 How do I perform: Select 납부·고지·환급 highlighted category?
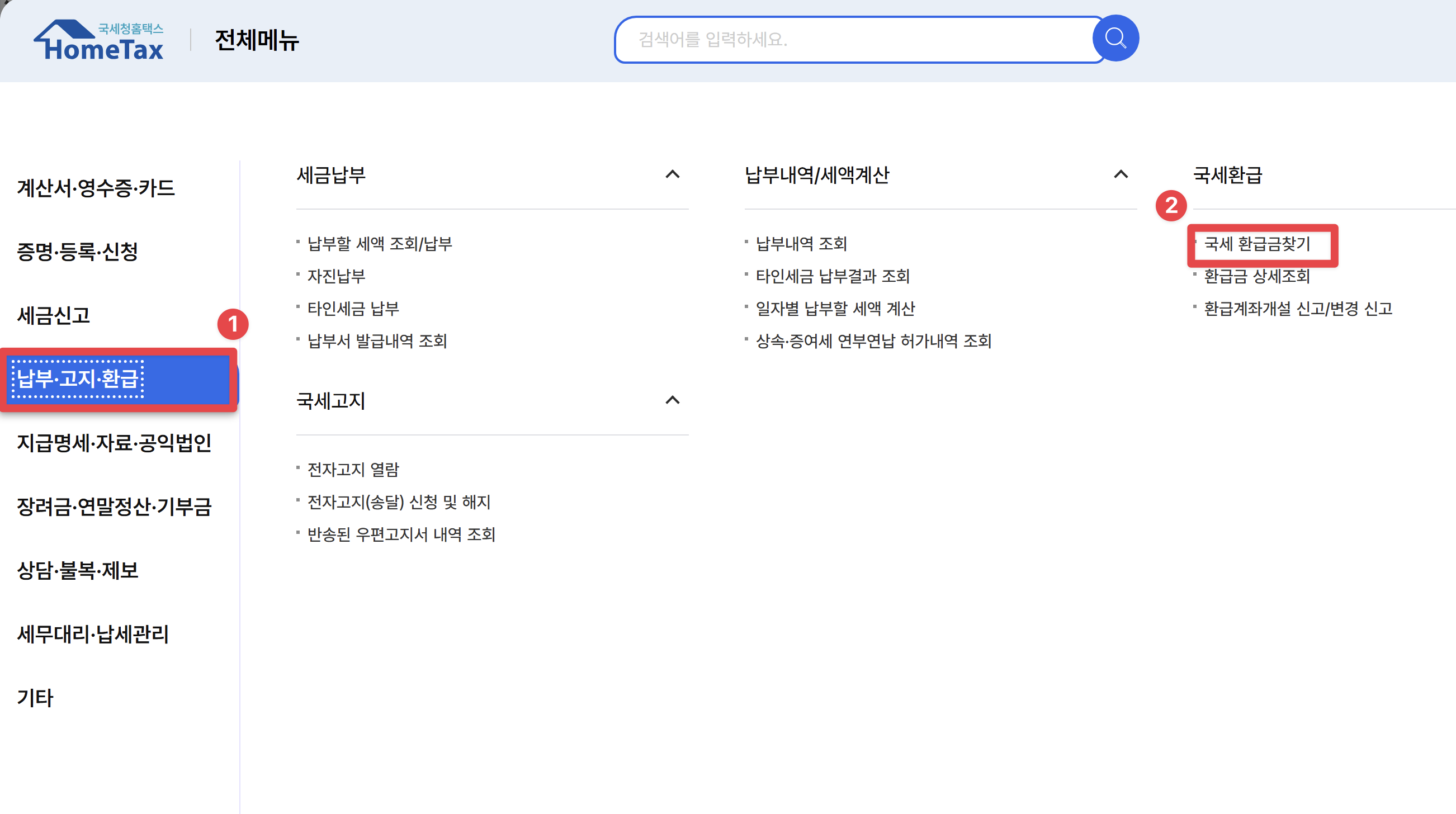[78, 378]
